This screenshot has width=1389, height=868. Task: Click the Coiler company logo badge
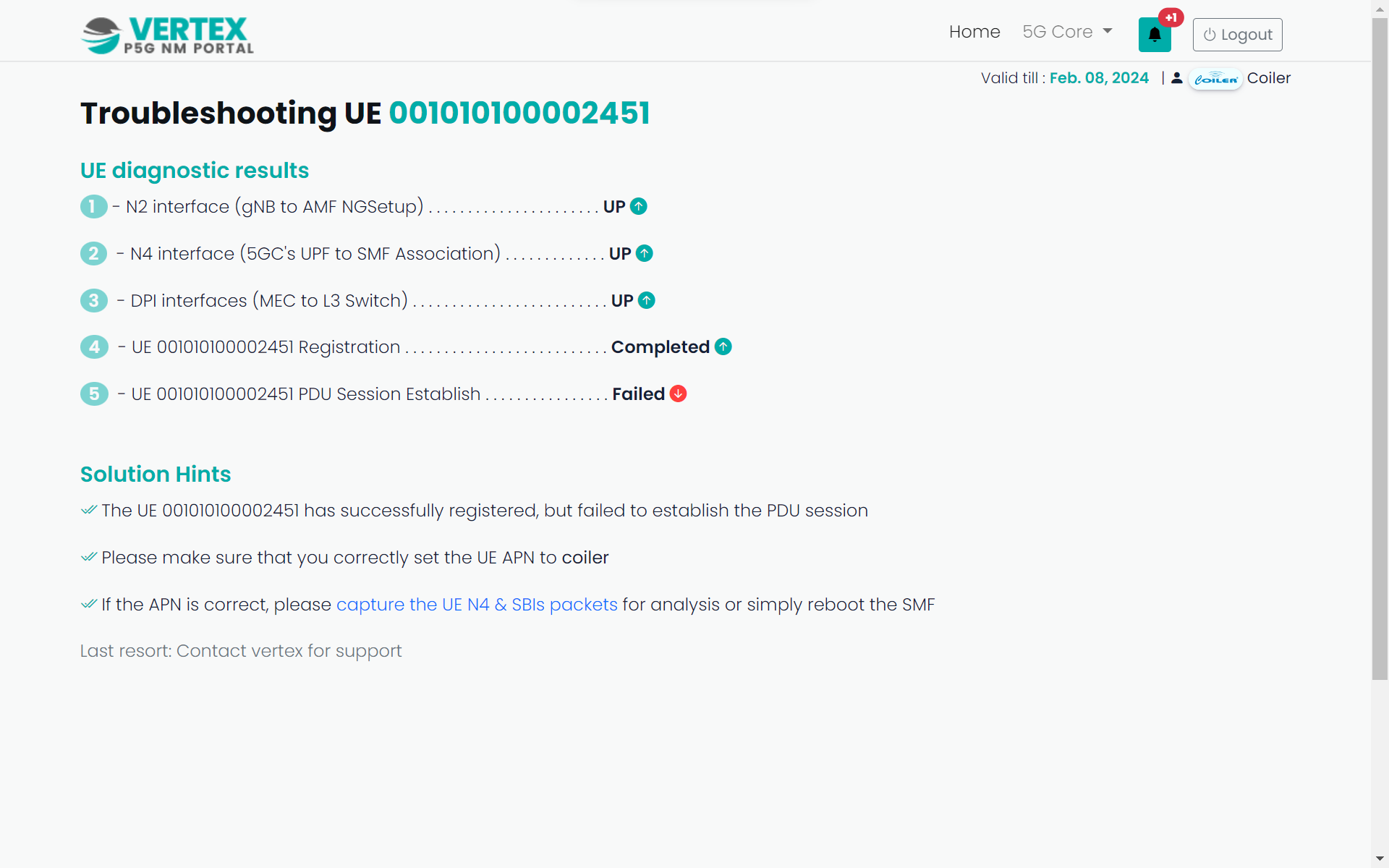[x=1215, y=79]
